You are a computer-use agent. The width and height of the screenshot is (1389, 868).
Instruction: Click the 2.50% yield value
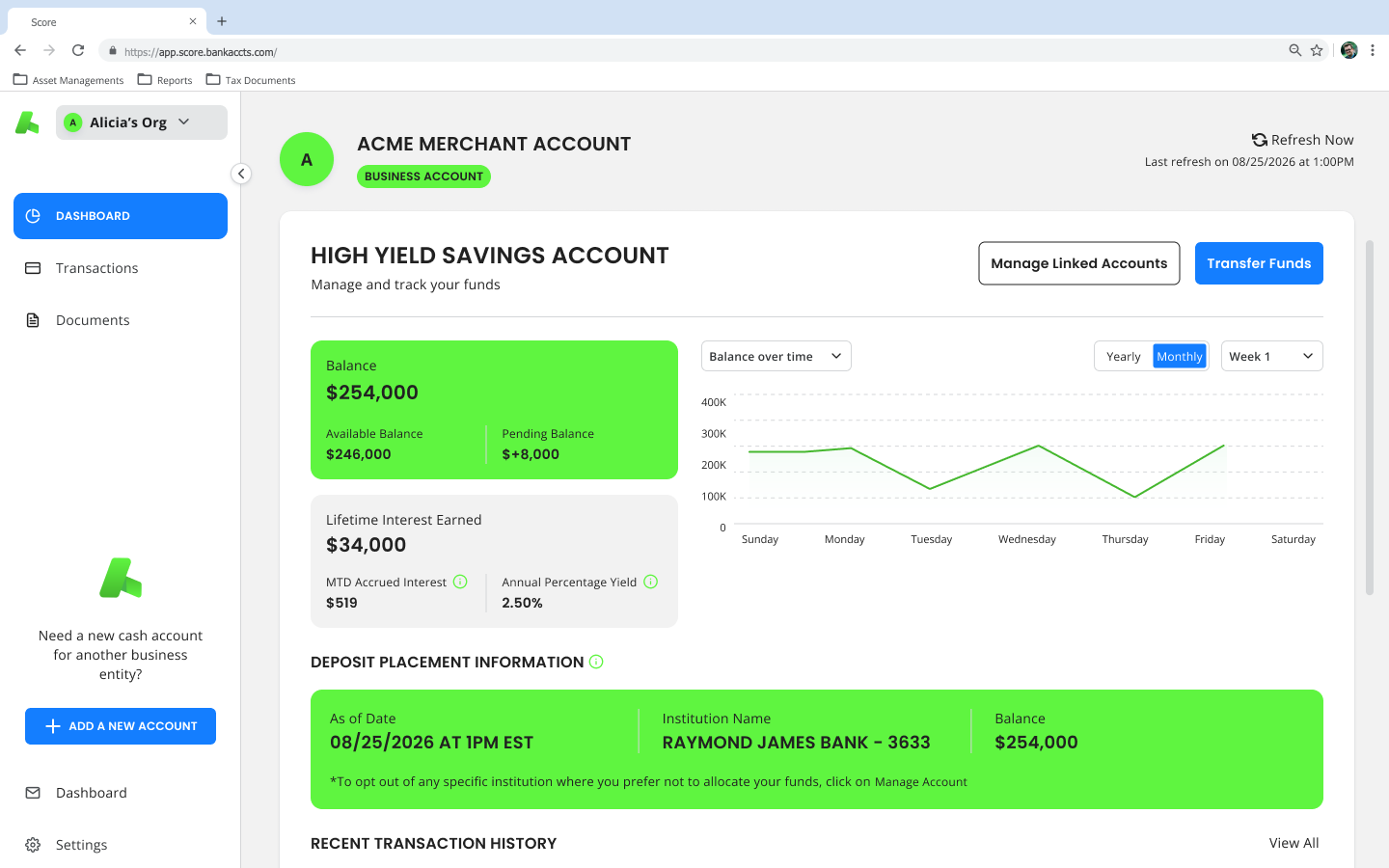(522, 603)
